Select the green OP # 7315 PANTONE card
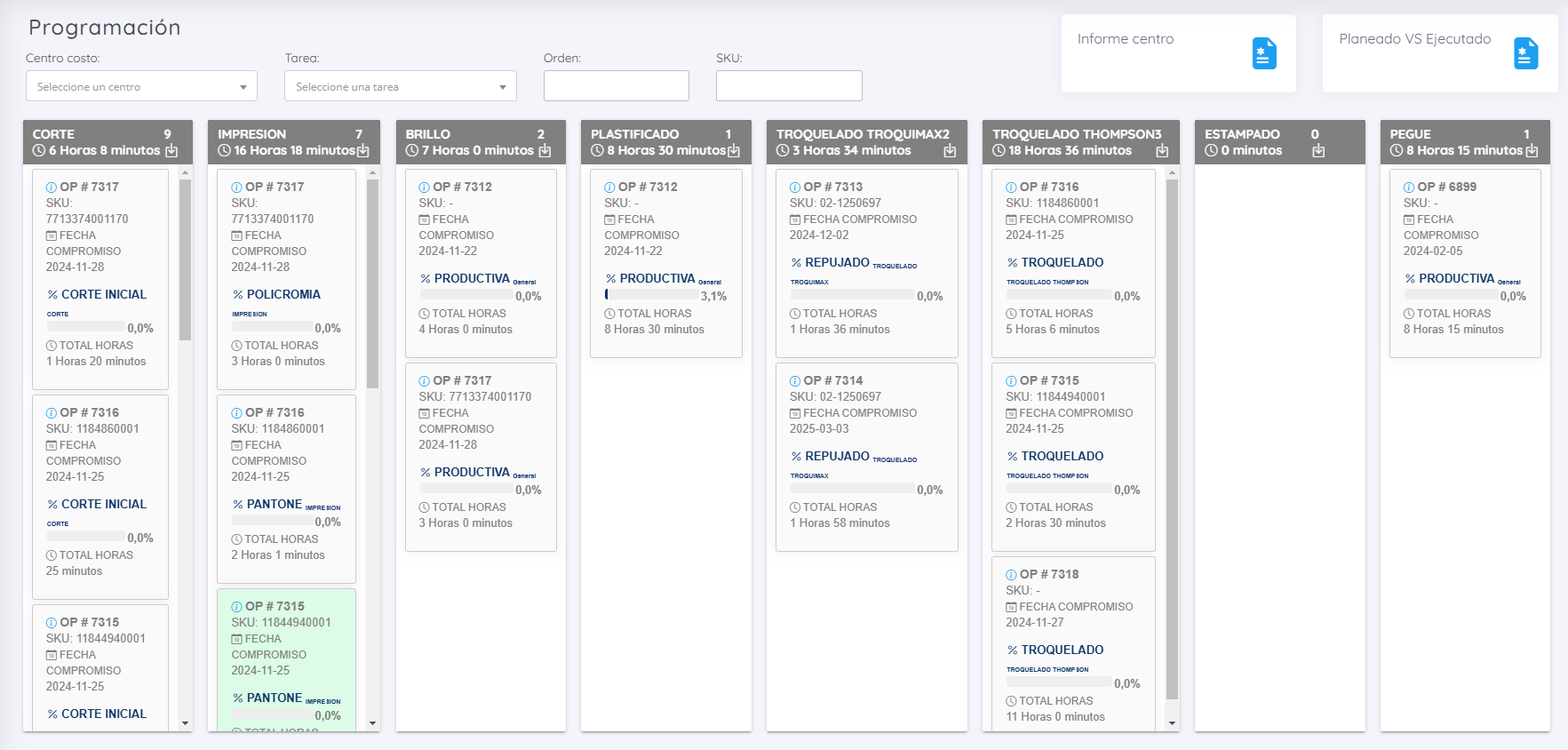The height and width of the screenshot is (750, 1568). [286, 660]
